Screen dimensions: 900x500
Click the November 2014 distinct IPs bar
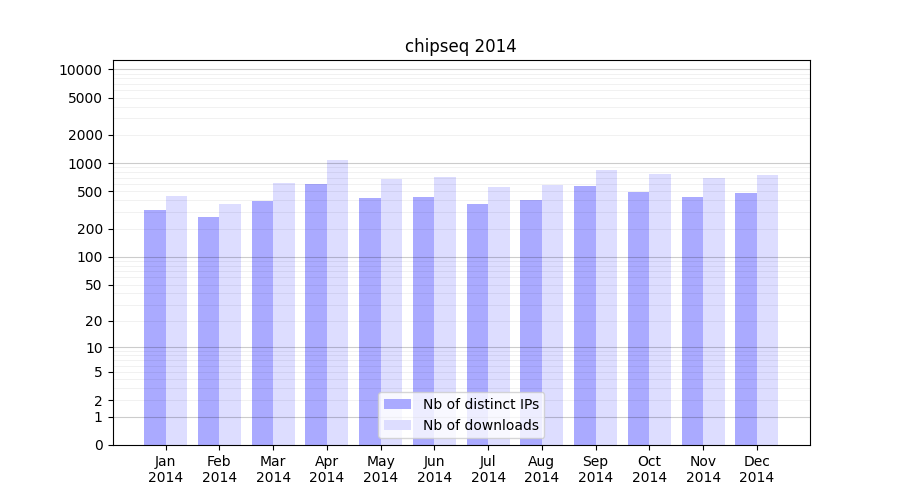coord(692,320)
